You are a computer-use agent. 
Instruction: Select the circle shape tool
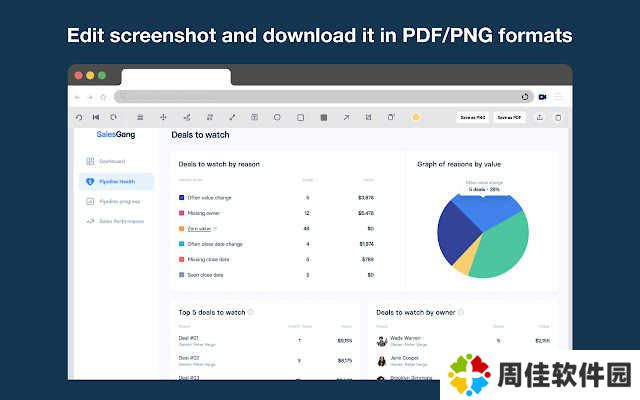point(277,117)
